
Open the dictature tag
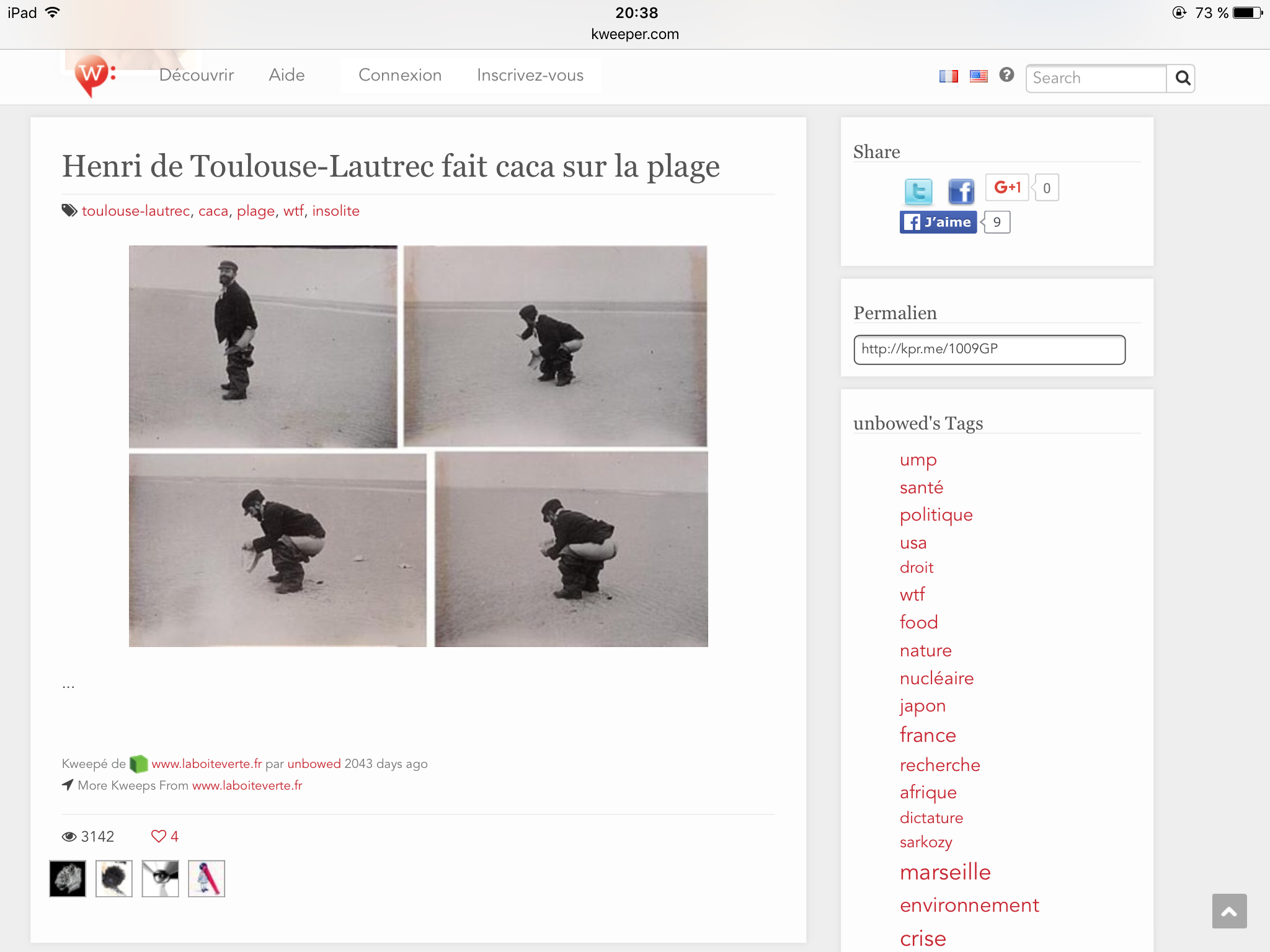click(931, 818)
